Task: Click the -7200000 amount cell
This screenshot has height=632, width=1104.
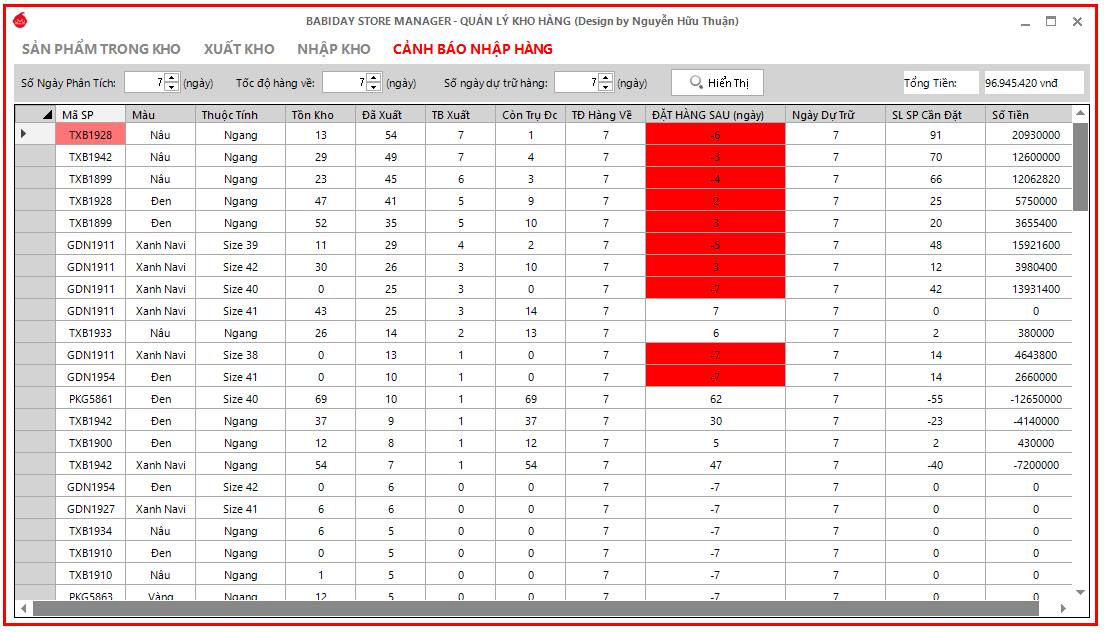Action: [1028, 464]
